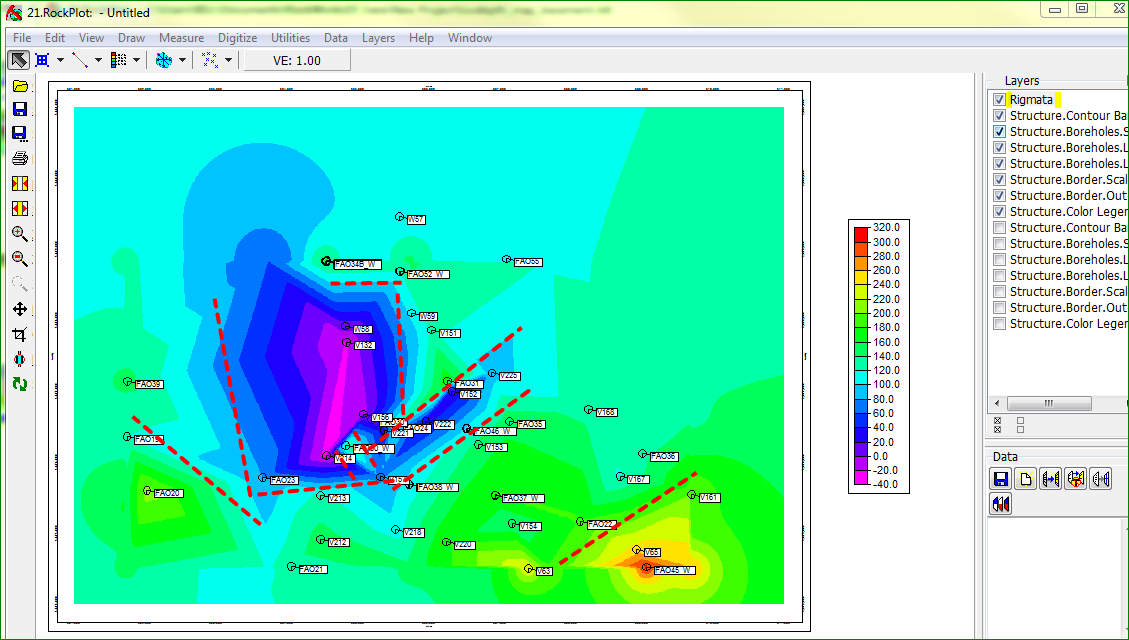Click the Save As floppy with dots

(x=20, y=134)
